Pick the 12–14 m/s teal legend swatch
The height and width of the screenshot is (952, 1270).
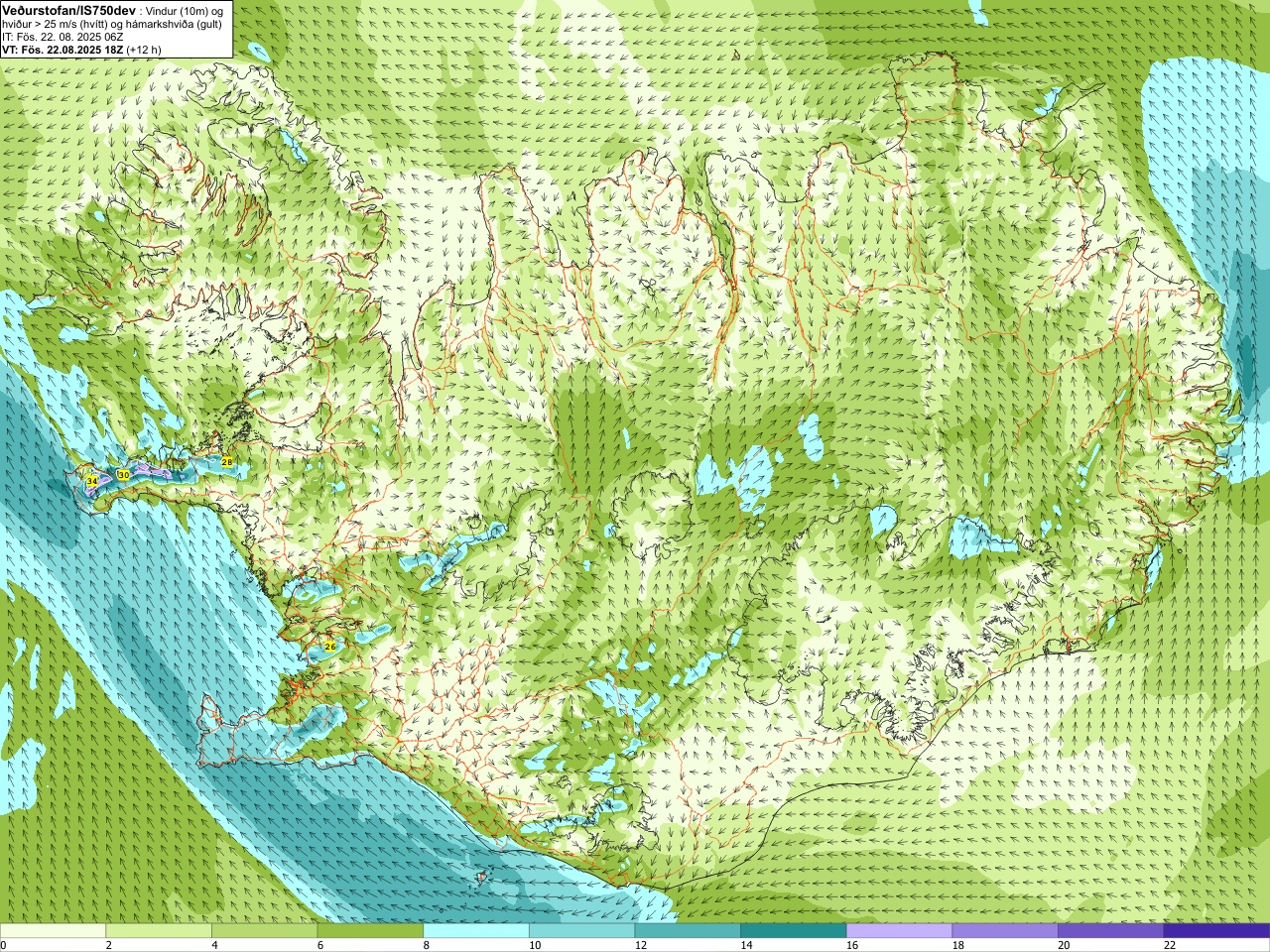coord(688,931)
